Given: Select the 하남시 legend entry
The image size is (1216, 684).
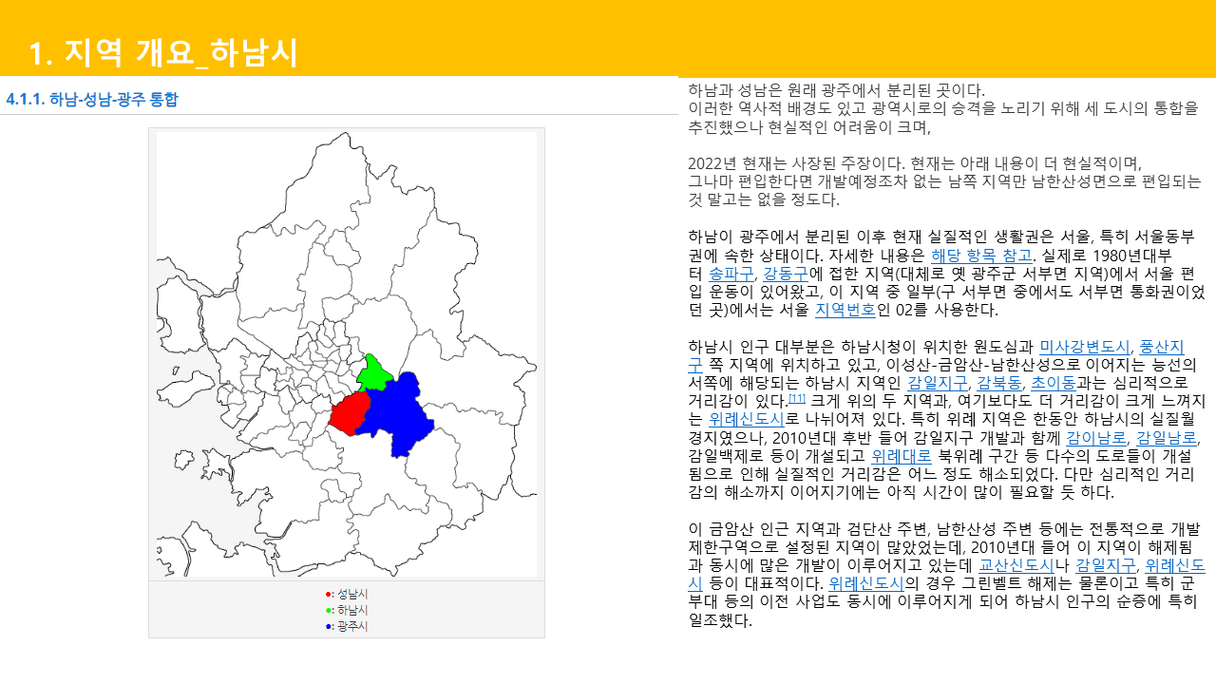Looking at the screenshot, I should 347,610.
